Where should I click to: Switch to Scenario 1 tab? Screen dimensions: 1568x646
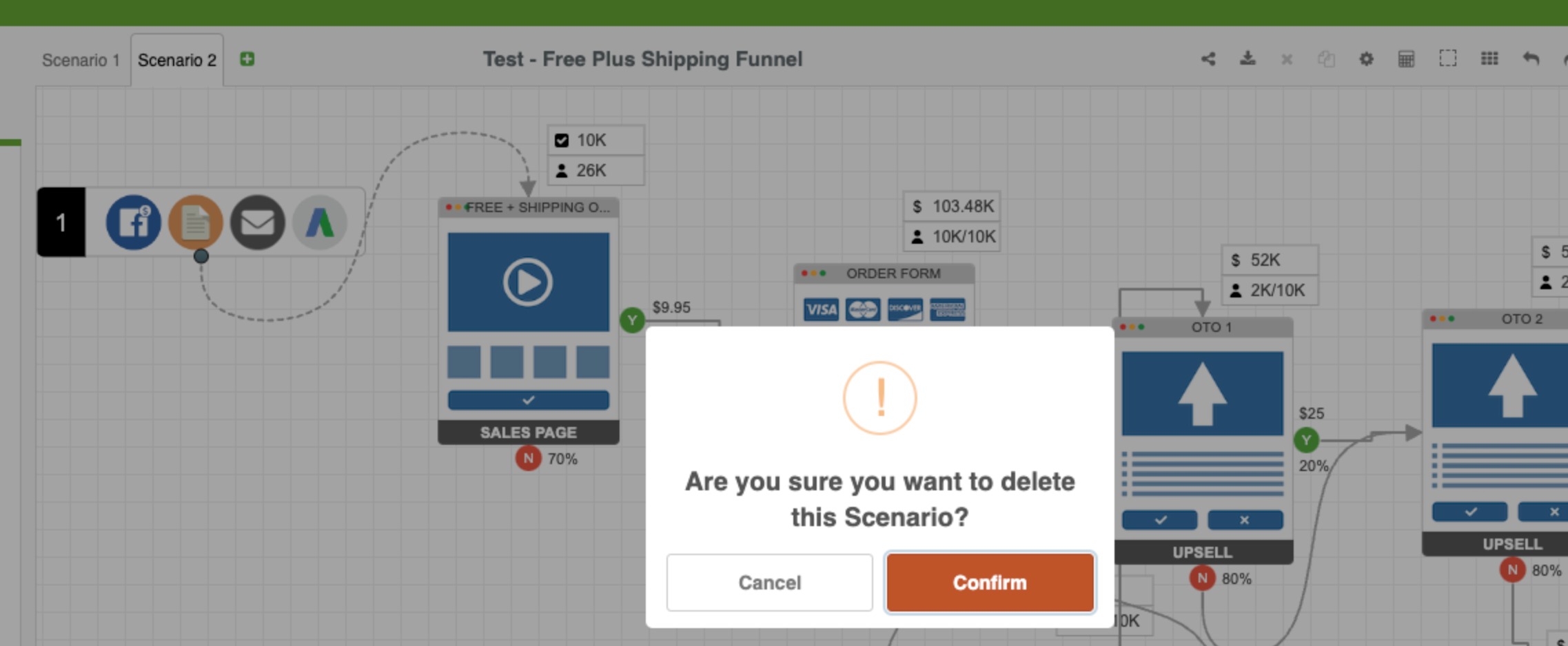click(81, 60)
